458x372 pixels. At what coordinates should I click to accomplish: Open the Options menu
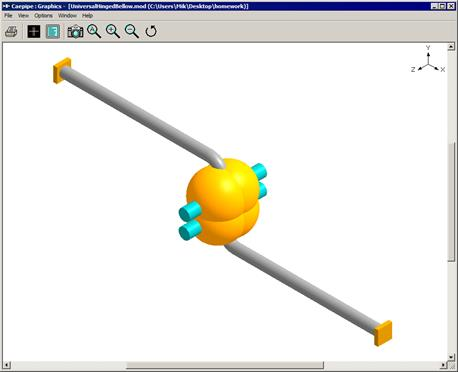coord(43,16)
